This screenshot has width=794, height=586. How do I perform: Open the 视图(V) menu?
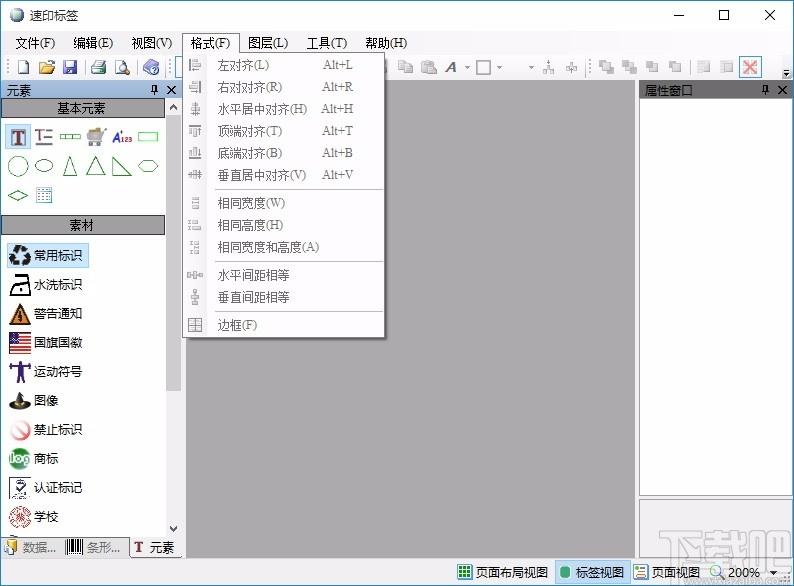(x=152, y=44)
